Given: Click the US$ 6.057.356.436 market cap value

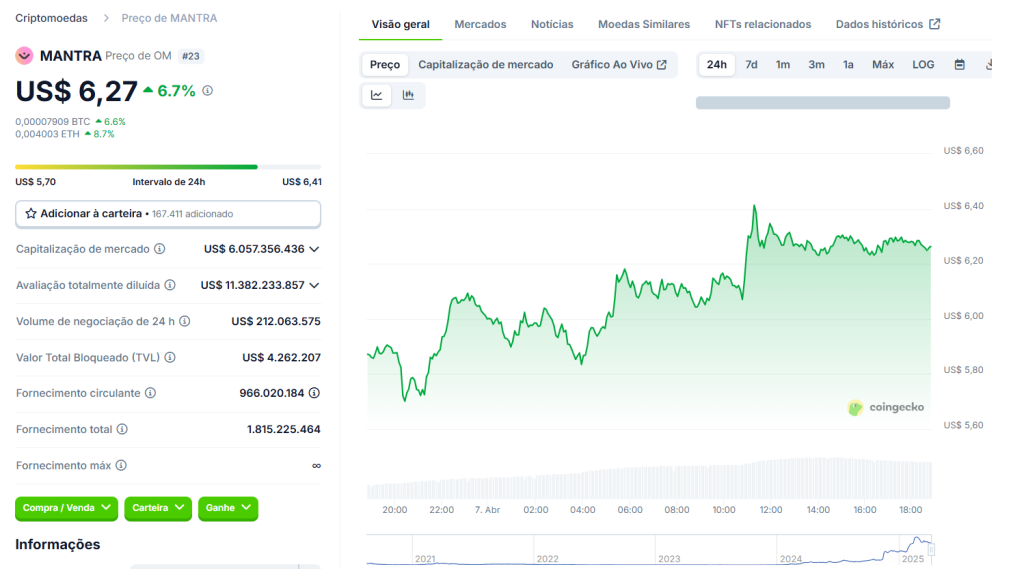Looking at the screenshot, I should (x=254, y=249).
